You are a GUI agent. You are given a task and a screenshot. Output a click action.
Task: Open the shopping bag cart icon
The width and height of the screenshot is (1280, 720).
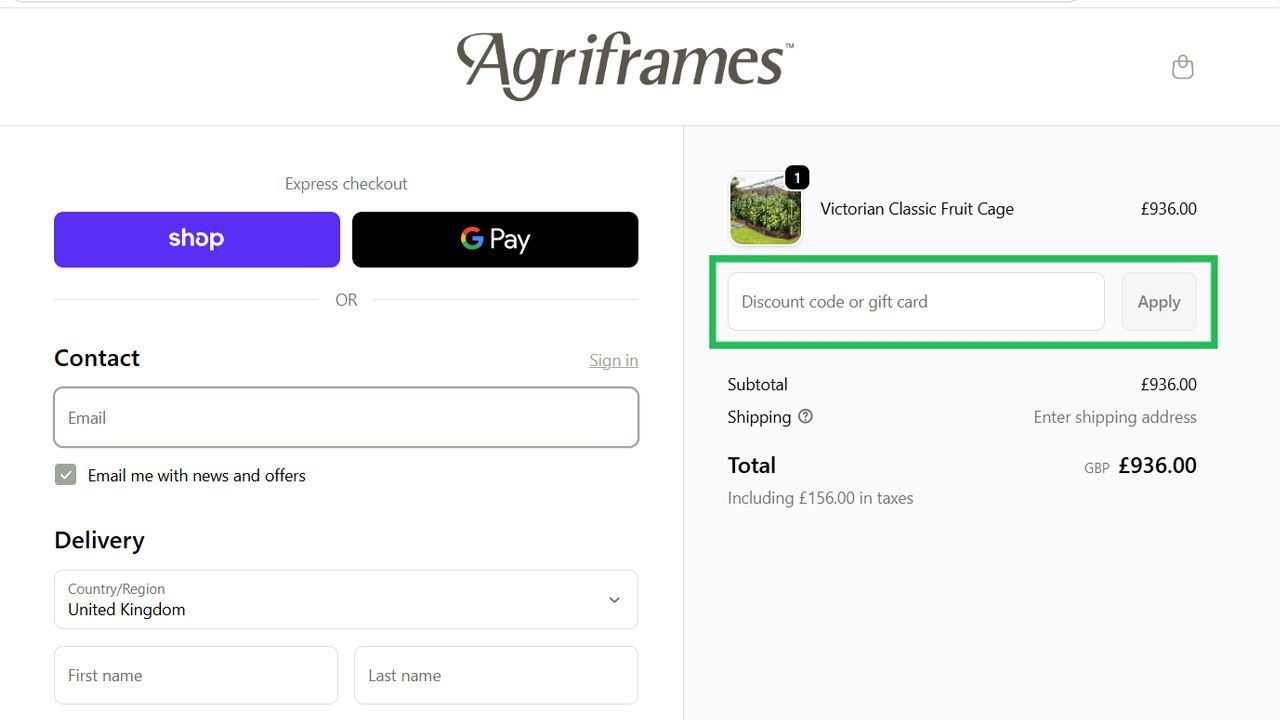click(1183, 67)
